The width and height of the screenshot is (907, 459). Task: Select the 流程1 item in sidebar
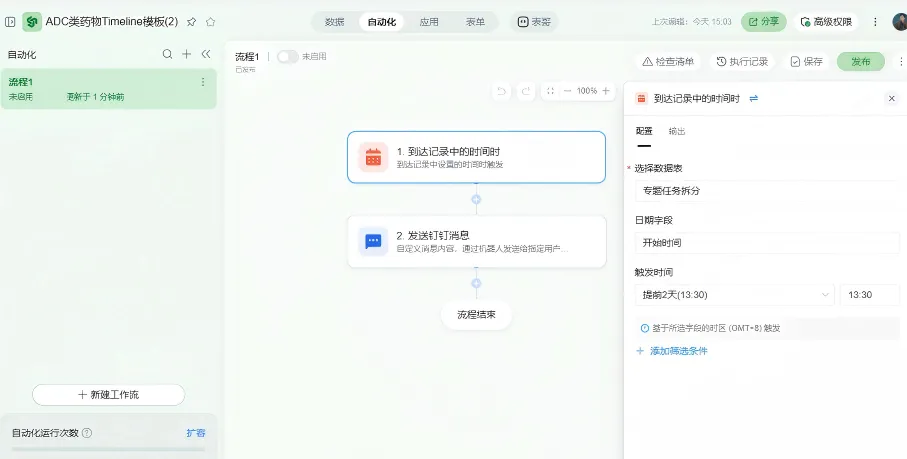(x=108, y=89)
